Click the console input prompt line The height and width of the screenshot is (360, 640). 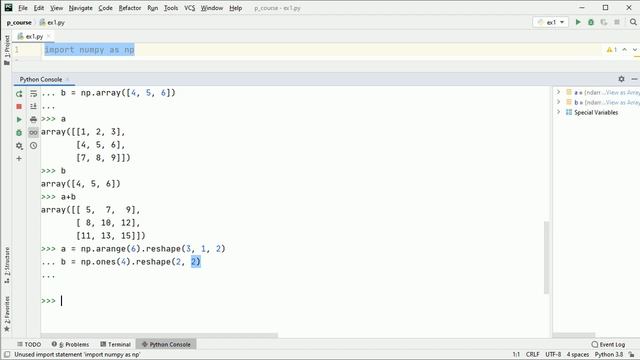point(294,301)
